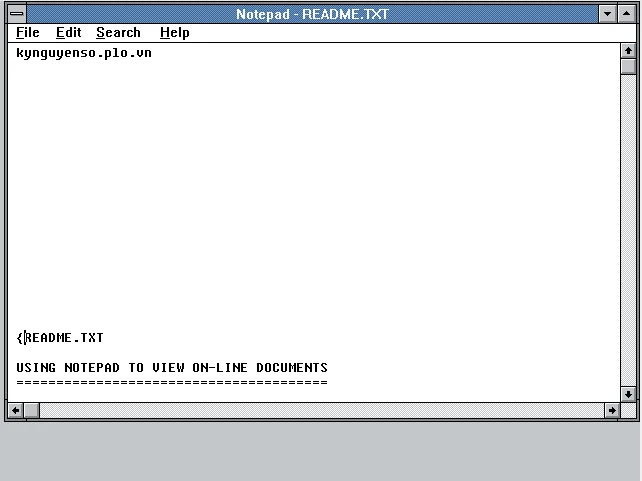The width and height of the screenshot is (642, 481).
Task: Open the Control menu box in the title bar
Action: coord(17,14)
